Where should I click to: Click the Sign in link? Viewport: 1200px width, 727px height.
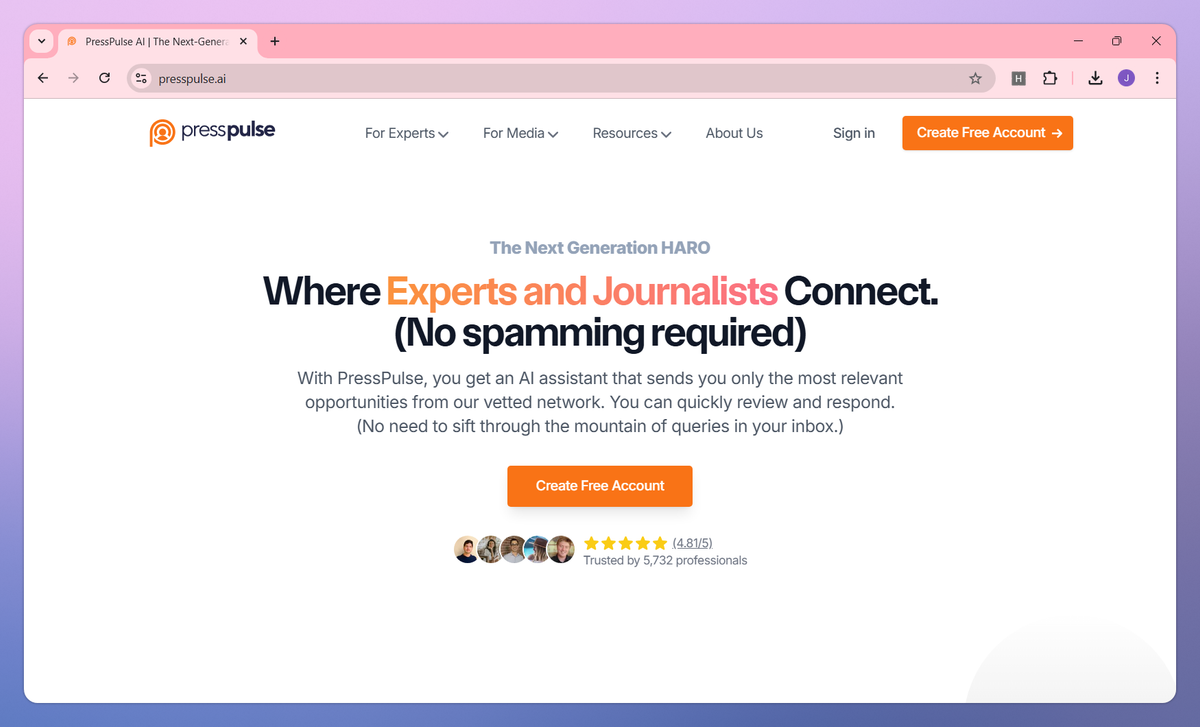pyautogui.click(x=854, y=133)
